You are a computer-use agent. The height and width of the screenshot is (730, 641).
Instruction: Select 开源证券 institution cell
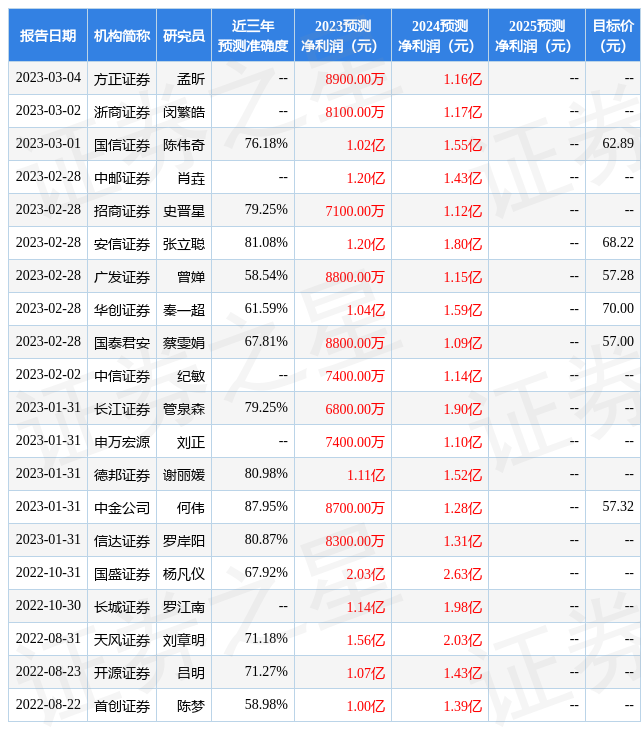point(122,674)
